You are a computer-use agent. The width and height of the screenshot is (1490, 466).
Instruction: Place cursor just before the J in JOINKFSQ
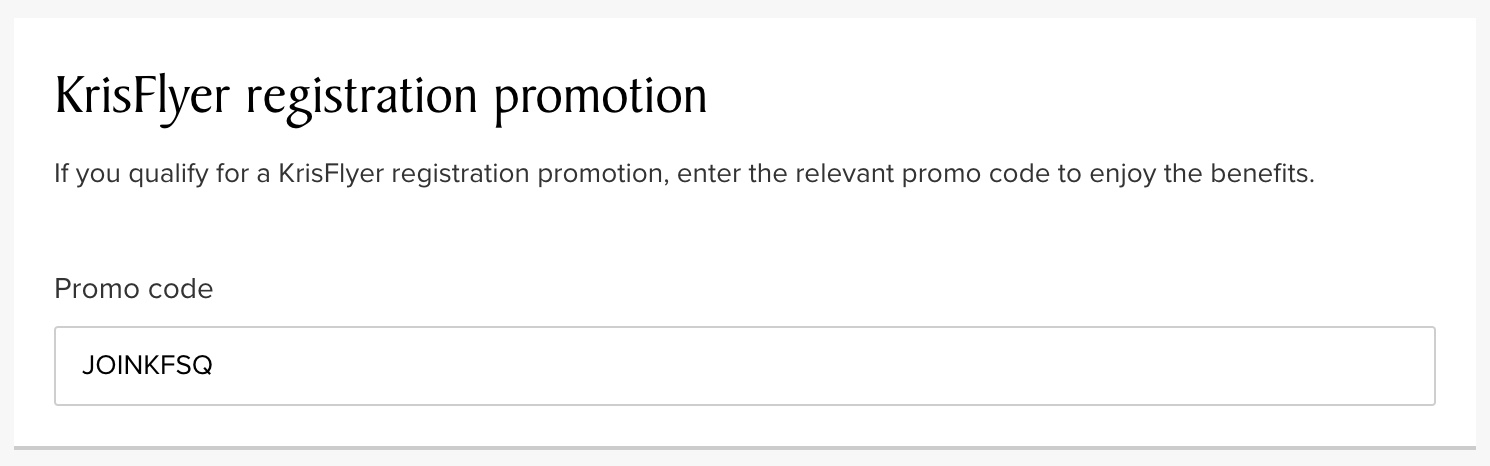pos(83,366)
